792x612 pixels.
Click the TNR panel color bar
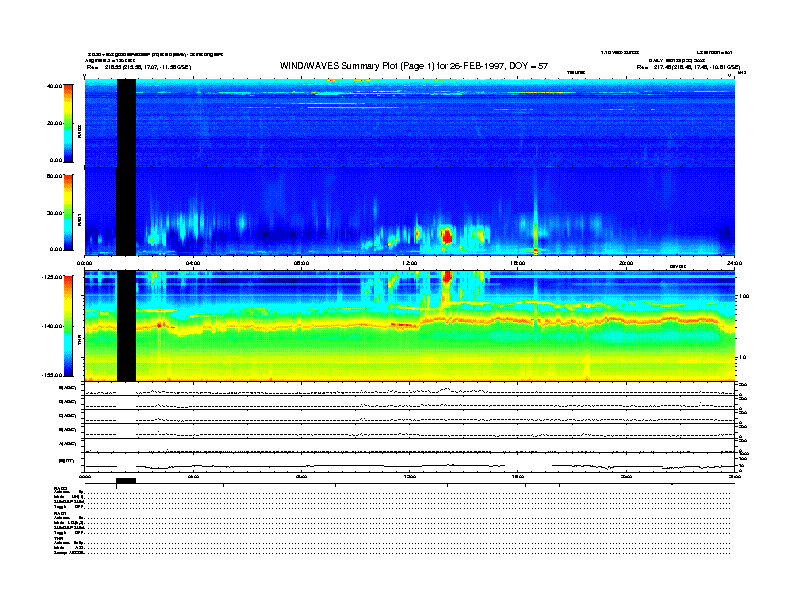pyautogui.click(x=68, y=326)
